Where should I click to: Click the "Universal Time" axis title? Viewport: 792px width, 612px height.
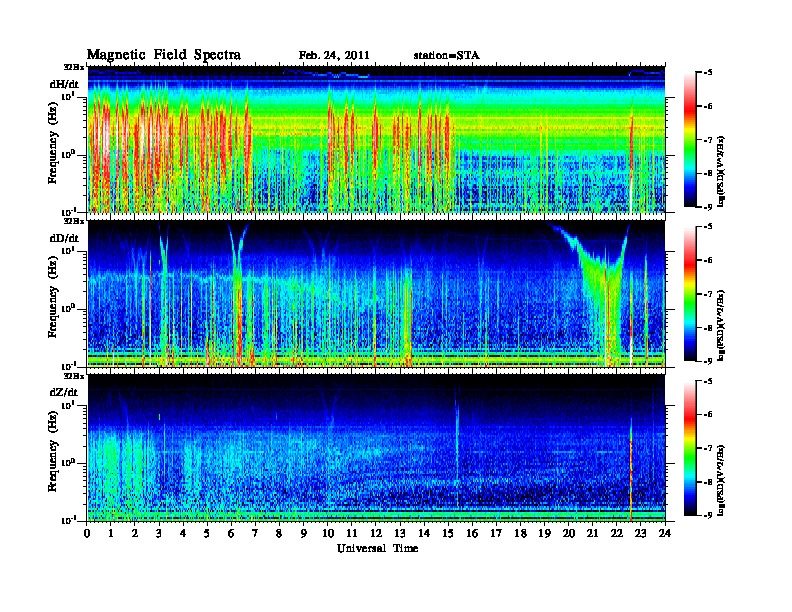tap(377, 548)
